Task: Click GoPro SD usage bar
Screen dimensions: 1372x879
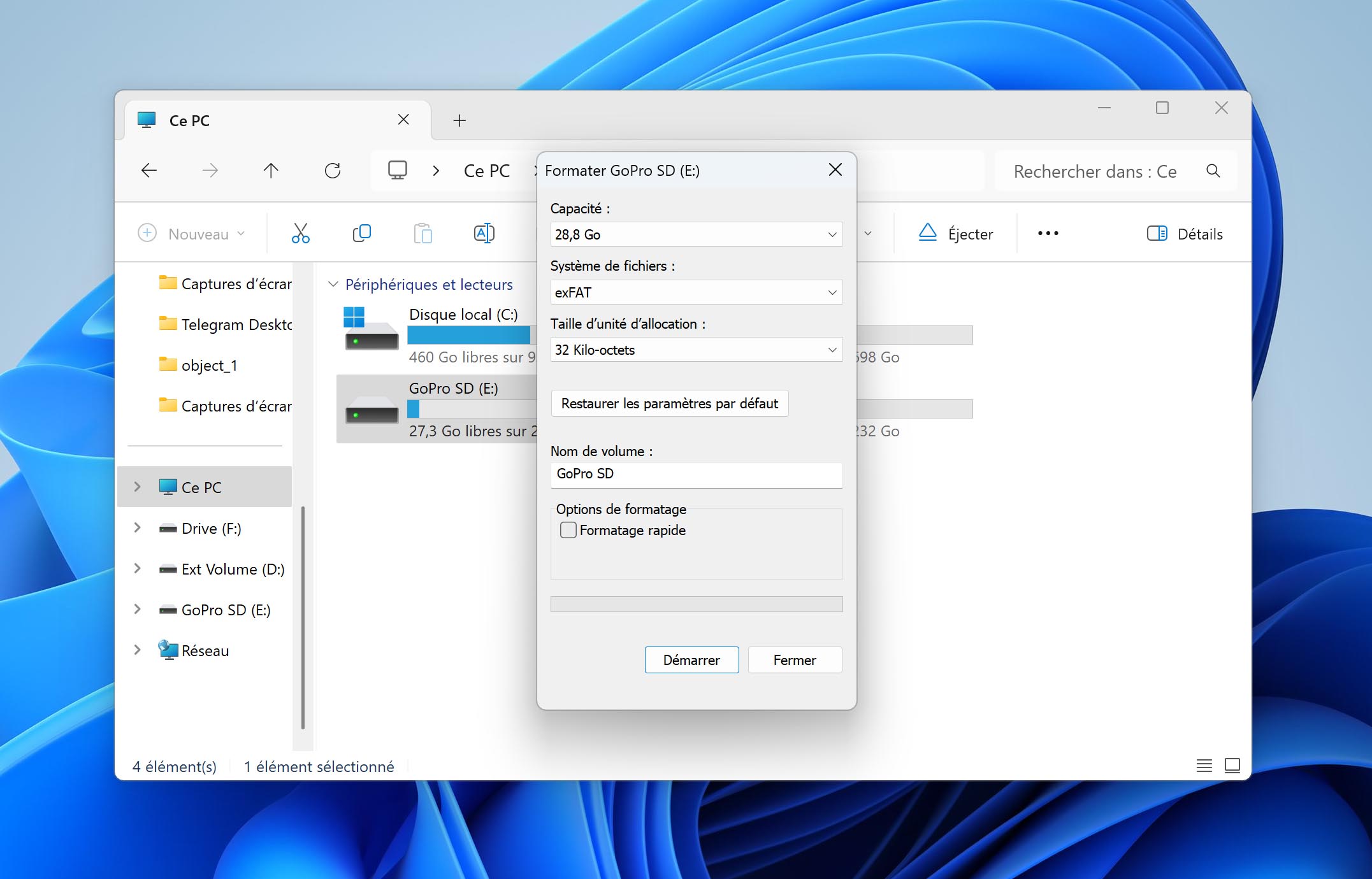Action: click(472, 409)
